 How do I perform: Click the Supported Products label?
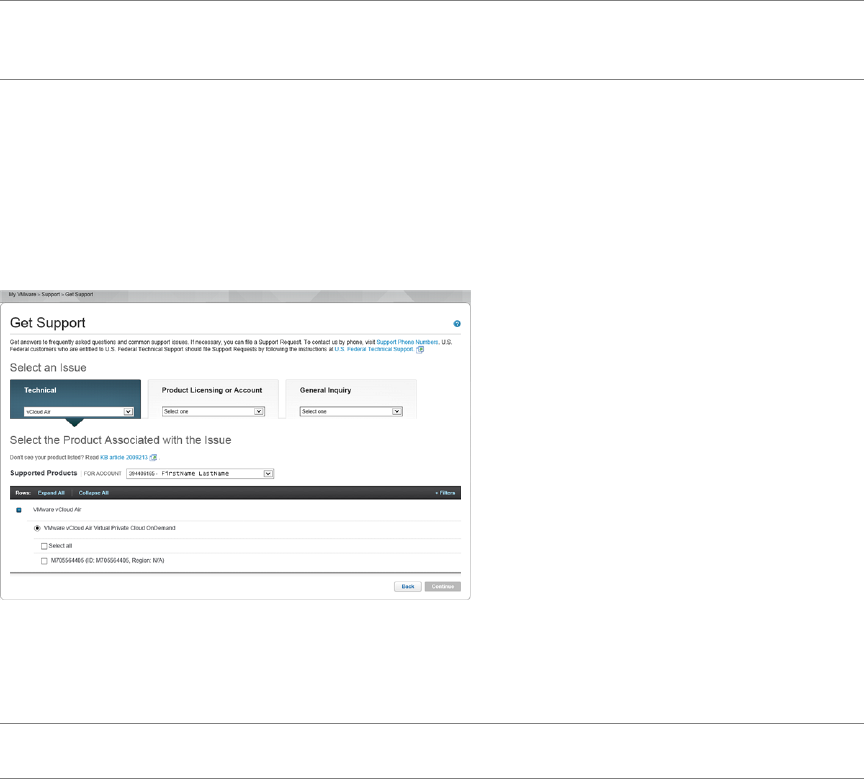click(x=44, y=473)
